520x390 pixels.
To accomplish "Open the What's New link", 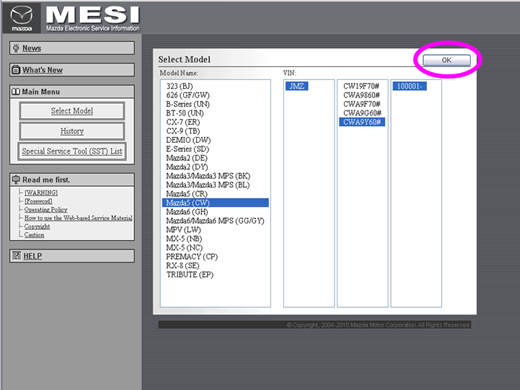I will click(42, 70).
